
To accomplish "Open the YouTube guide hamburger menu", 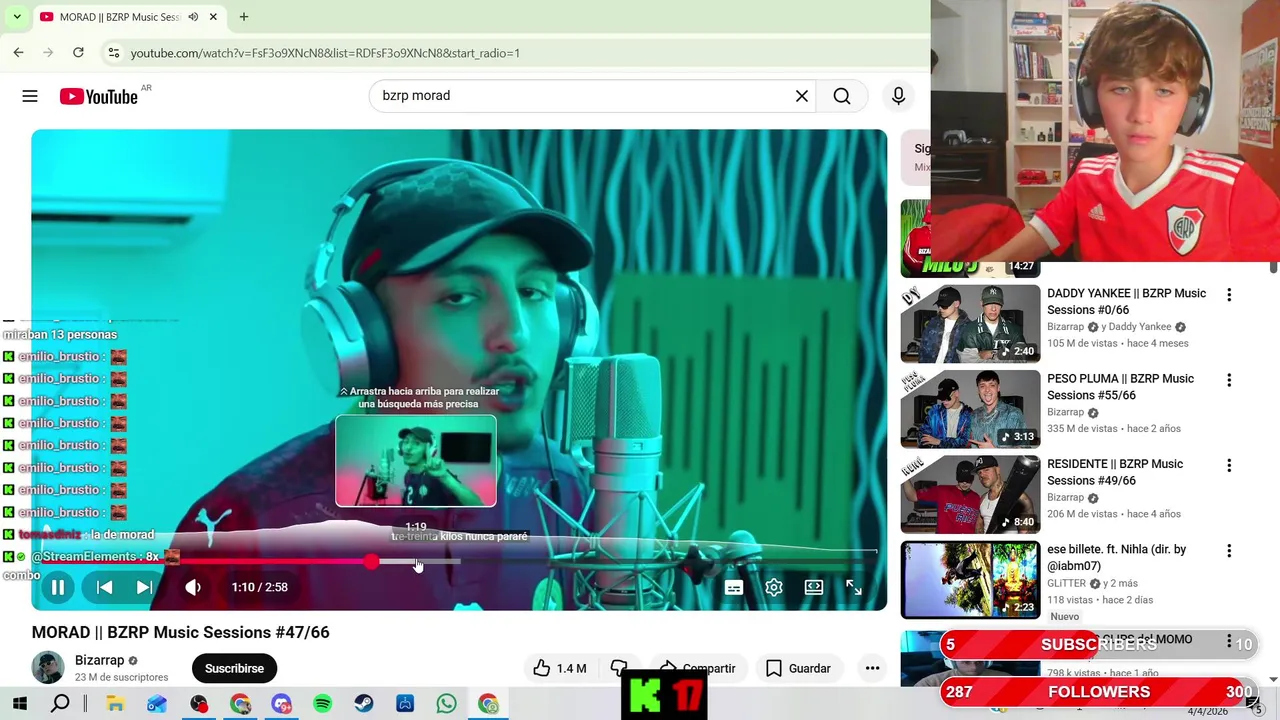I will coord(30,96).
